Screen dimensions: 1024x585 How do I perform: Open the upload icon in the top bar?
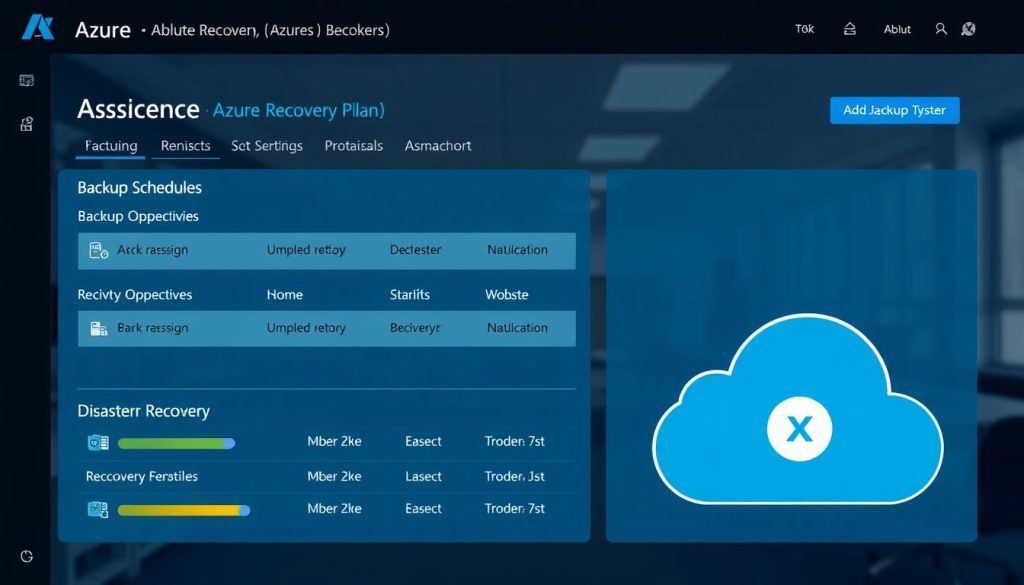[849, 29]
